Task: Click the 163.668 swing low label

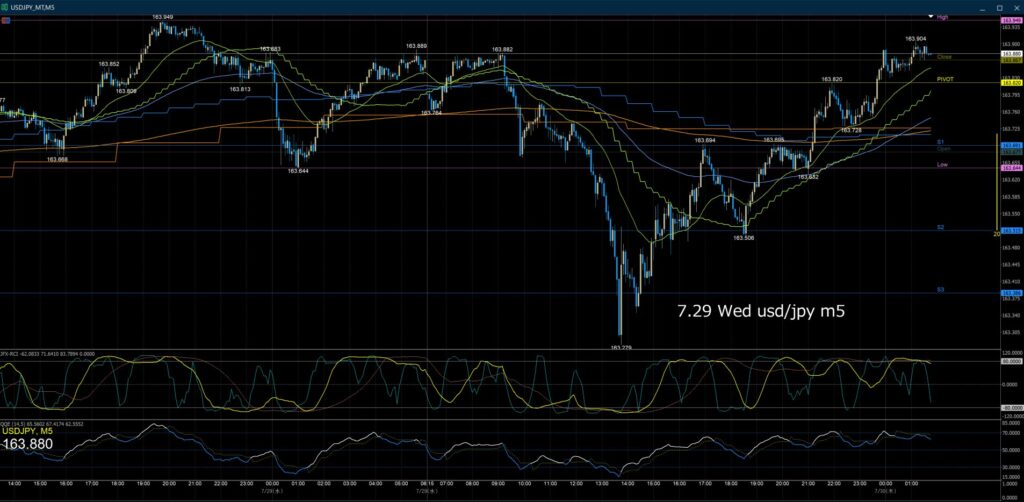Action: point(58,159)
